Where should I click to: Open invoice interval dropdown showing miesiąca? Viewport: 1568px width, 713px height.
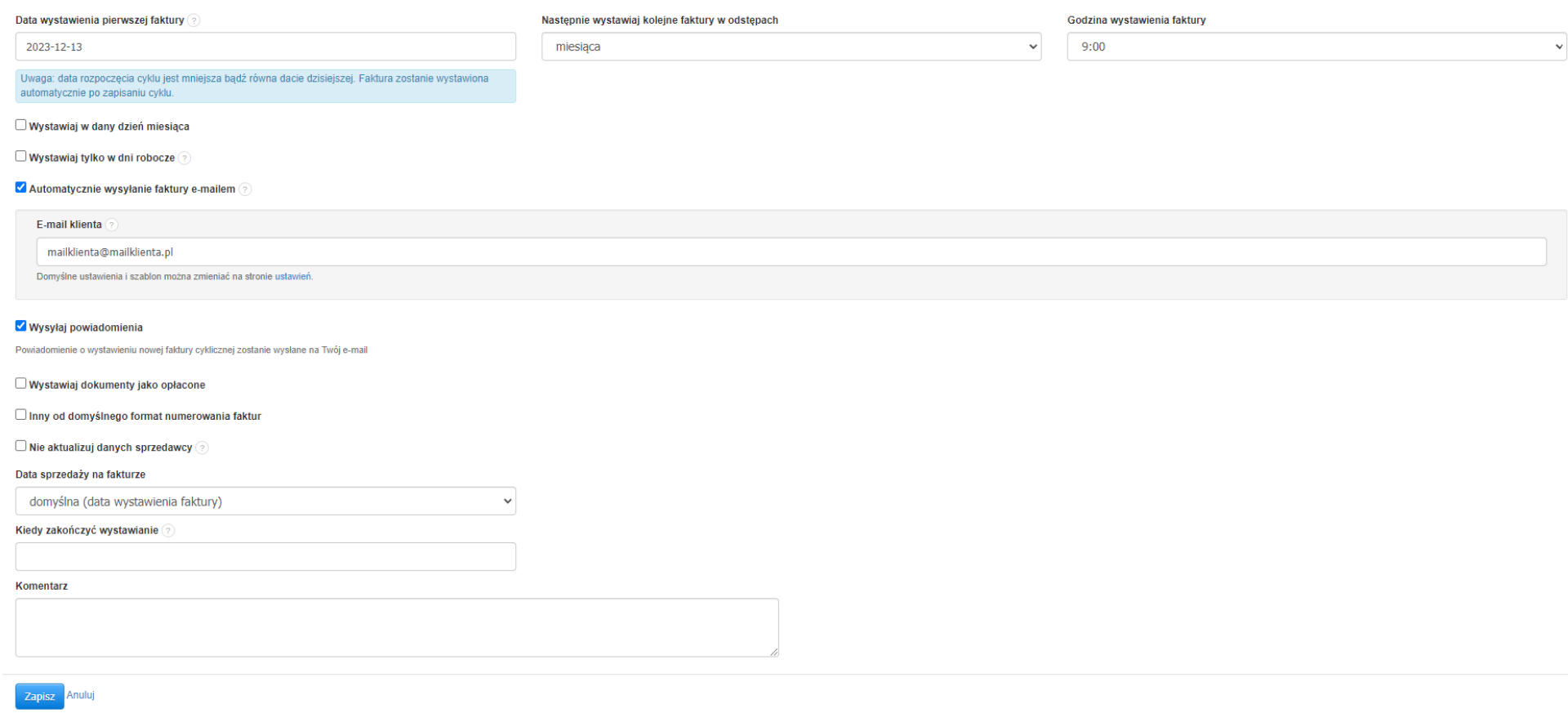click(791, 47)
